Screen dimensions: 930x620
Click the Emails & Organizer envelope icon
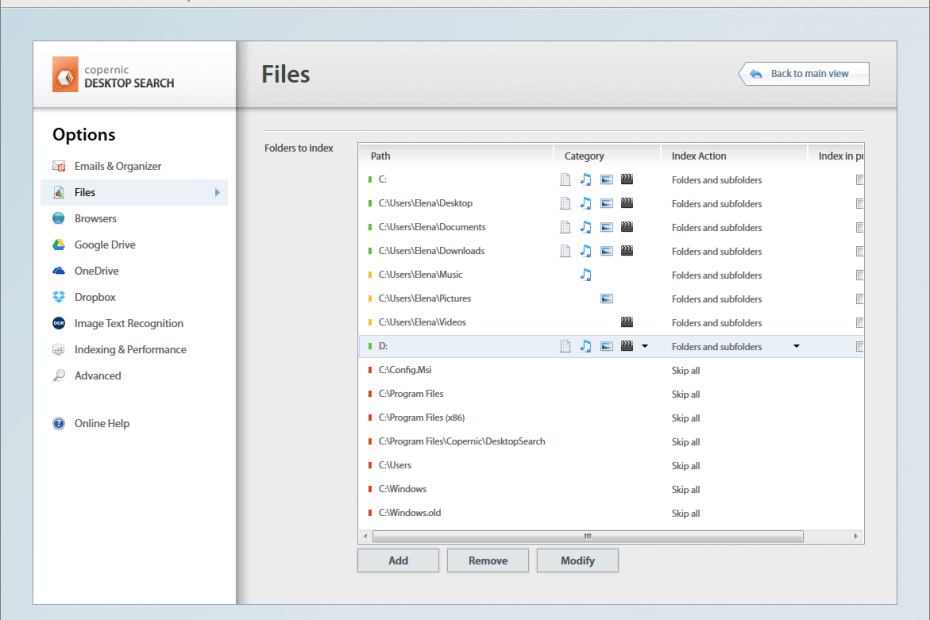(59, 166)
